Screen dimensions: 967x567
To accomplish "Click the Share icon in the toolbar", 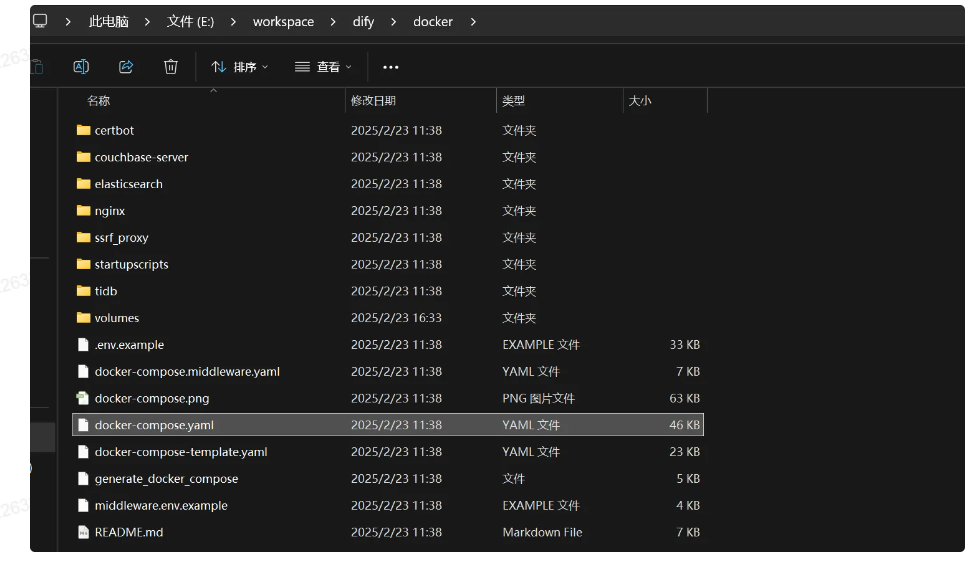I will (126, 67).
